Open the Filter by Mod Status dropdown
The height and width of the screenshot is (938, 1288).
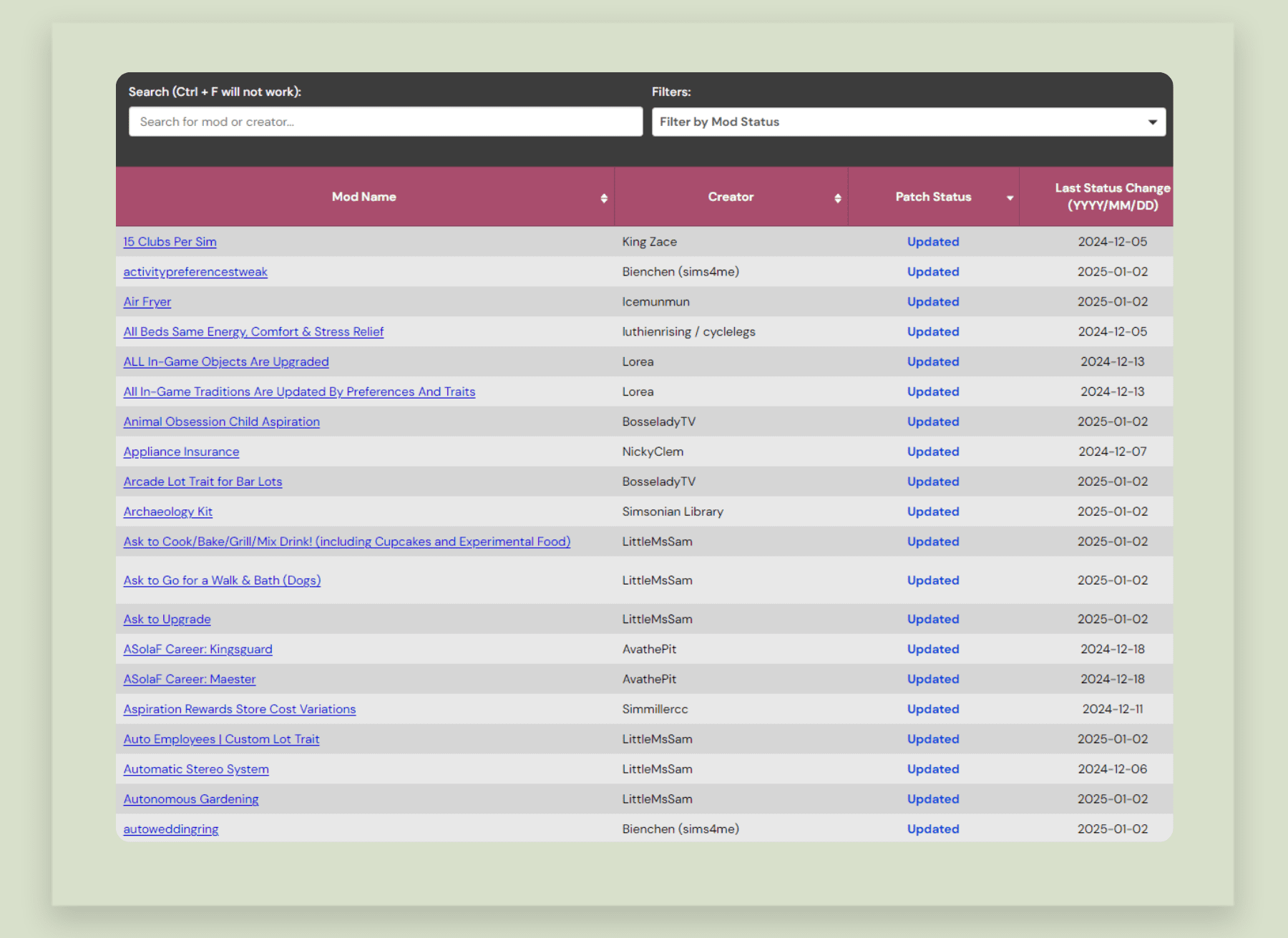click(908, 122)
